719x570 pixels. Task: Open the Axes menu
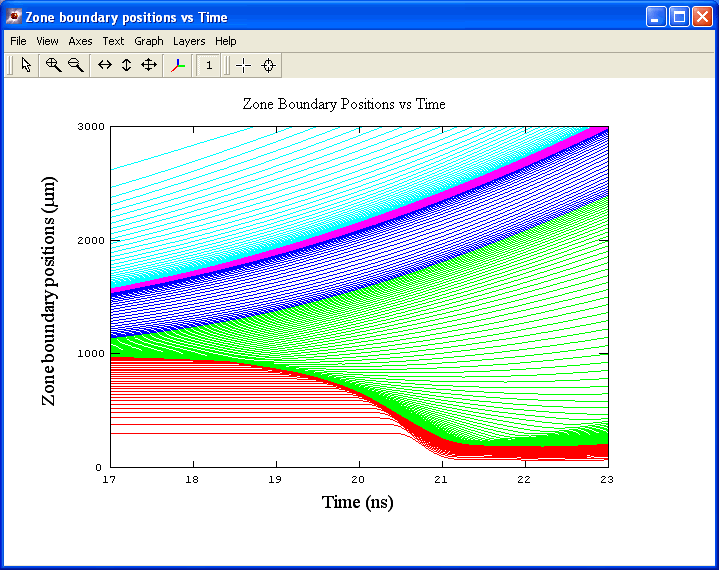(80, 41)
